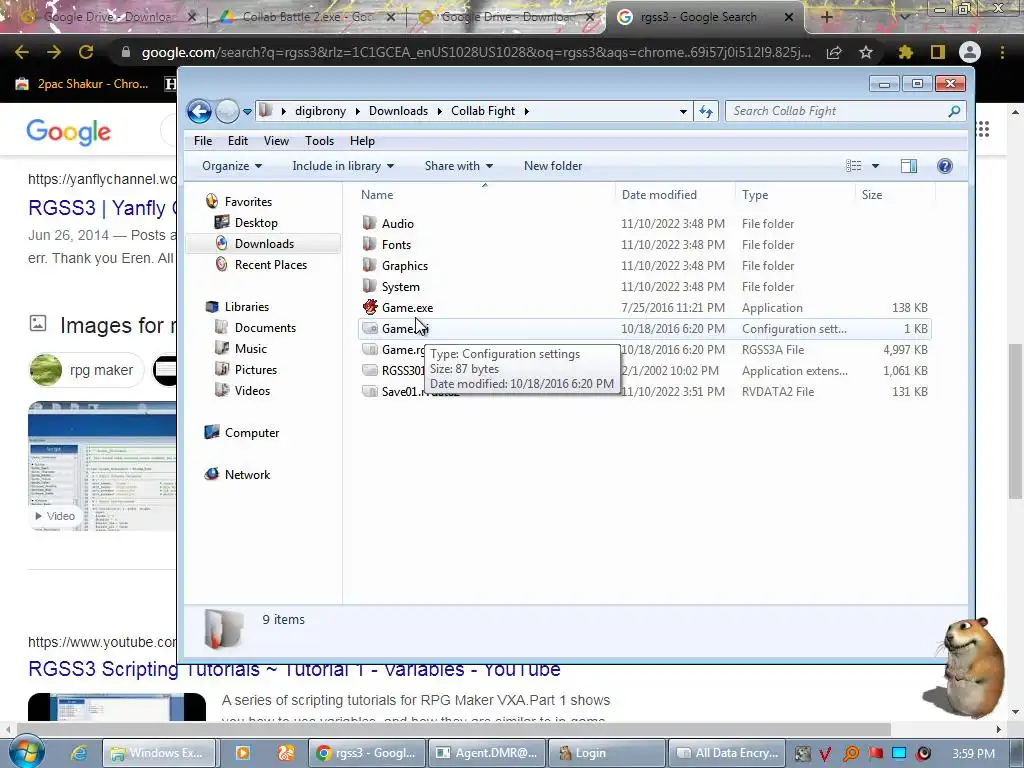The width and height of the screenshot is (1024, 768).
Task: Open Documents library
Action: (265, 327)
